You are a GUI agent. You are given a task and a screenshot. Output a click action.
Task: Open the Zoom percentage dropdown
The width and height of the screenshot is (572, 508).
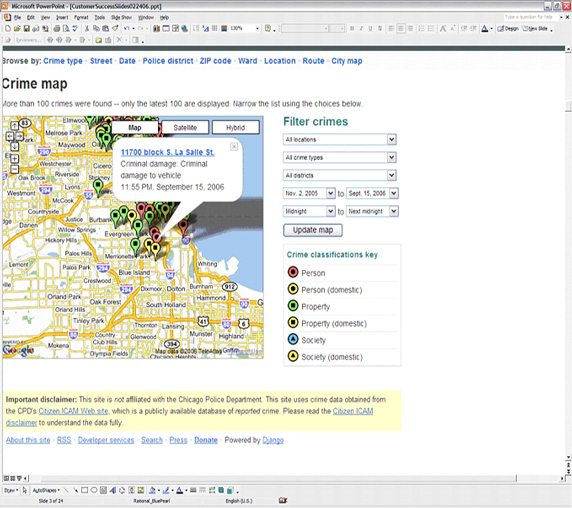257,28
